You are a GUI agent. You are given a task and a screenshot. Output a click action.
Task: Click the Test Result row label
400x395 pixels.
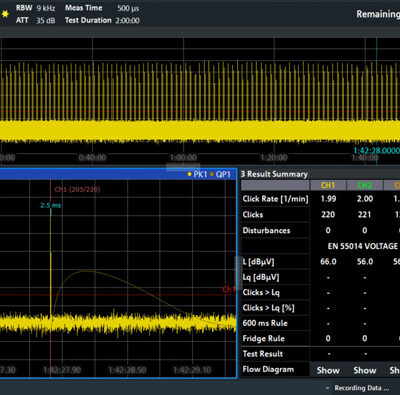click(x=263, y=354)
